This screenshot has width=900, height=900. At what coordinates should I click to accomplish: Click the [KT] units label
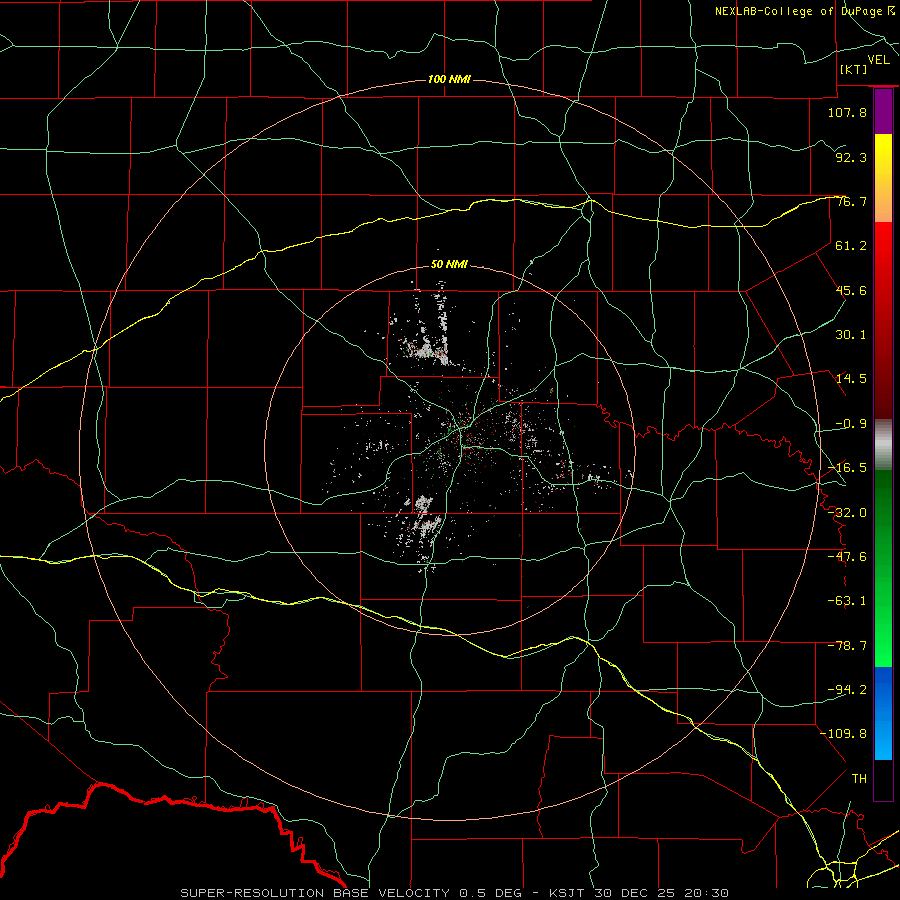854,69
